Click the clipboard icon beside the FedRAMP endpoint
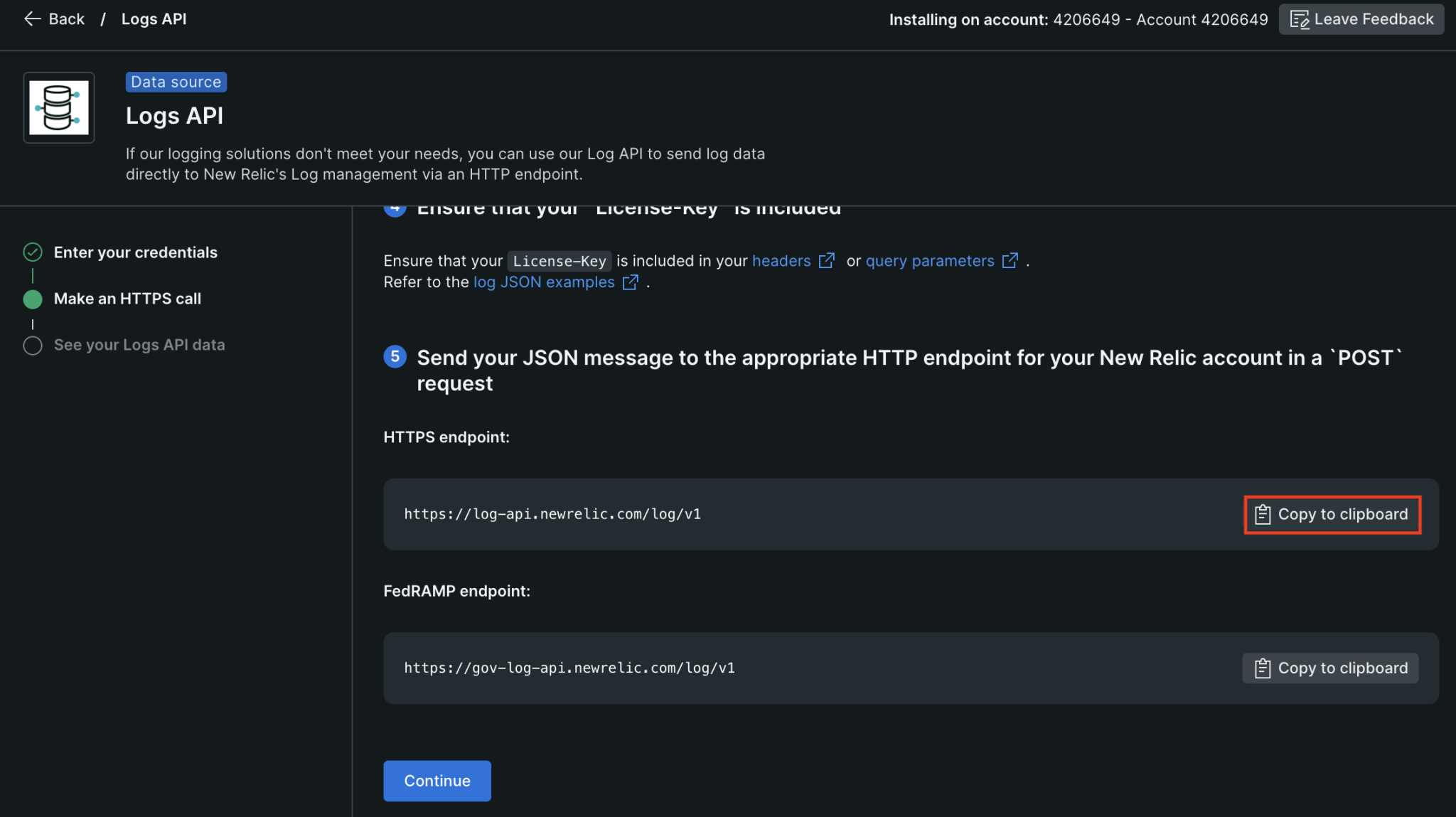The width and height of the screenshot is (1456, 817). [x=1261, y=668]
